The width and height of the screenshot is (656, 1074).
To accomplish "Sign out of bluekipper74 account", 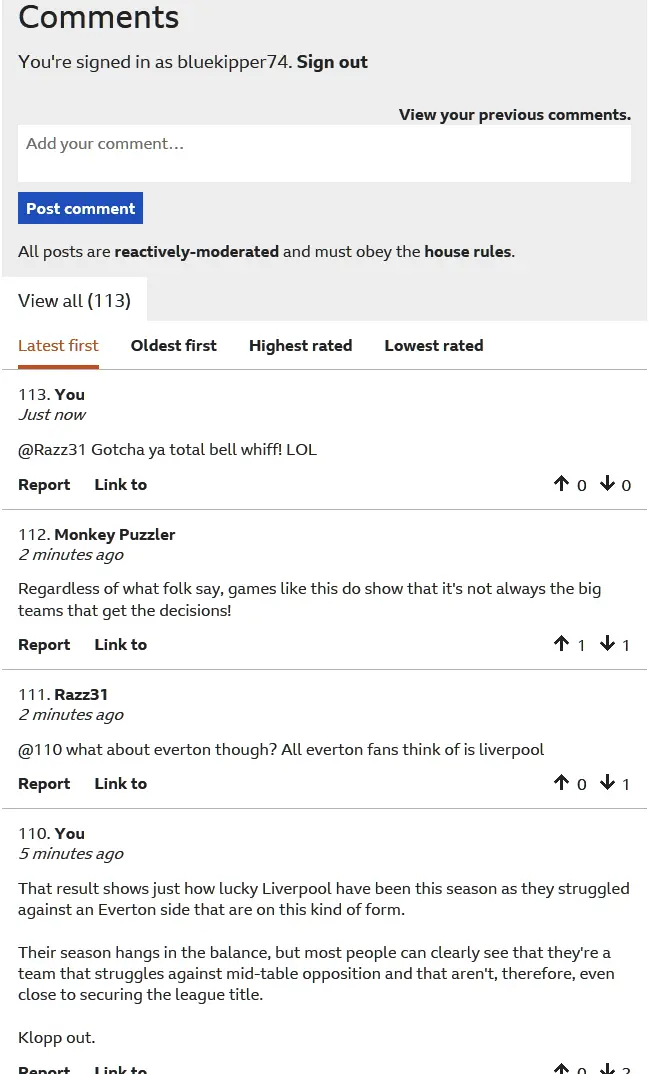I will pos(332,62).
